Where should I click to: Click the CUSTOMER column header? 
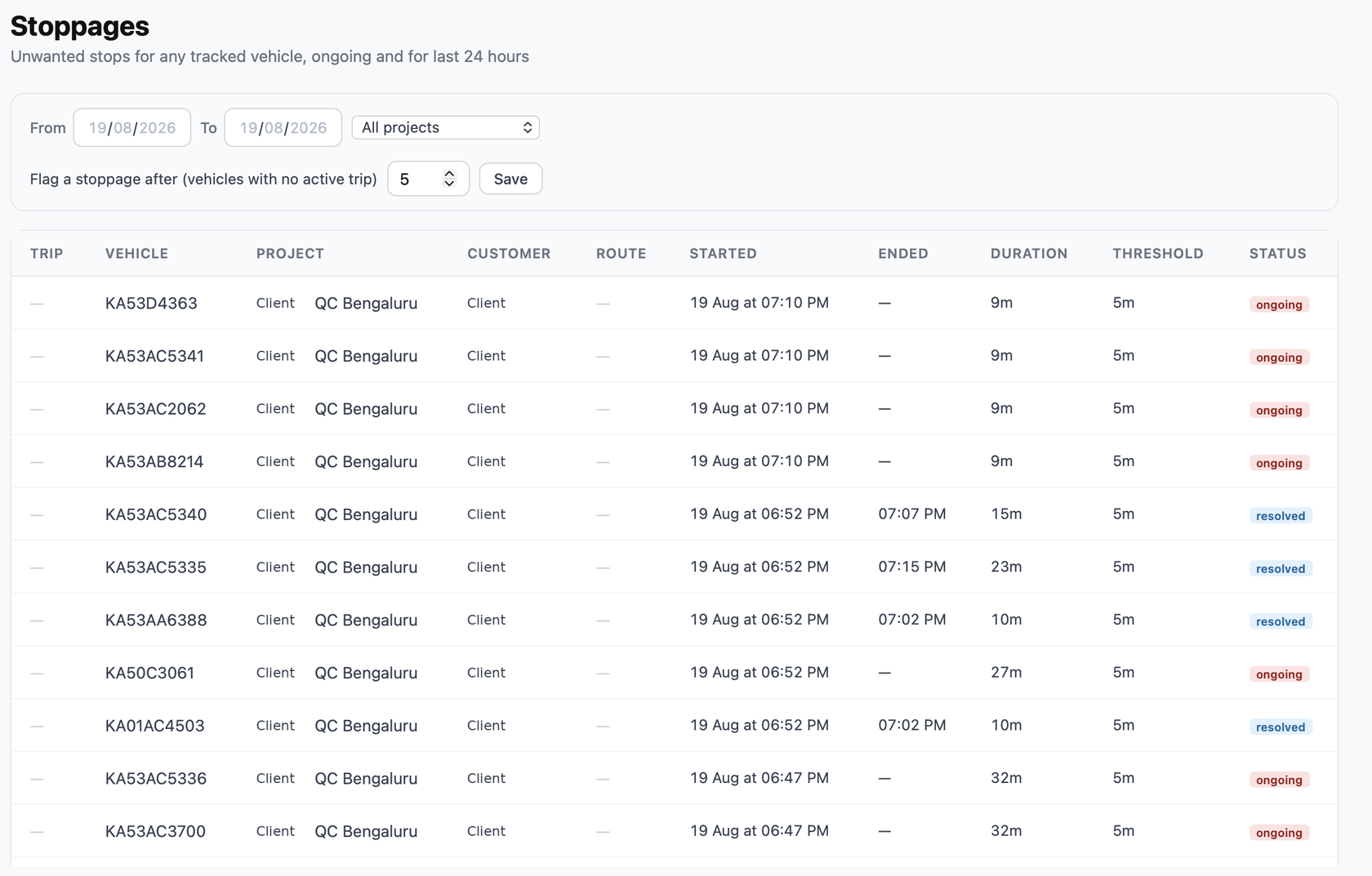coord(509,253)
